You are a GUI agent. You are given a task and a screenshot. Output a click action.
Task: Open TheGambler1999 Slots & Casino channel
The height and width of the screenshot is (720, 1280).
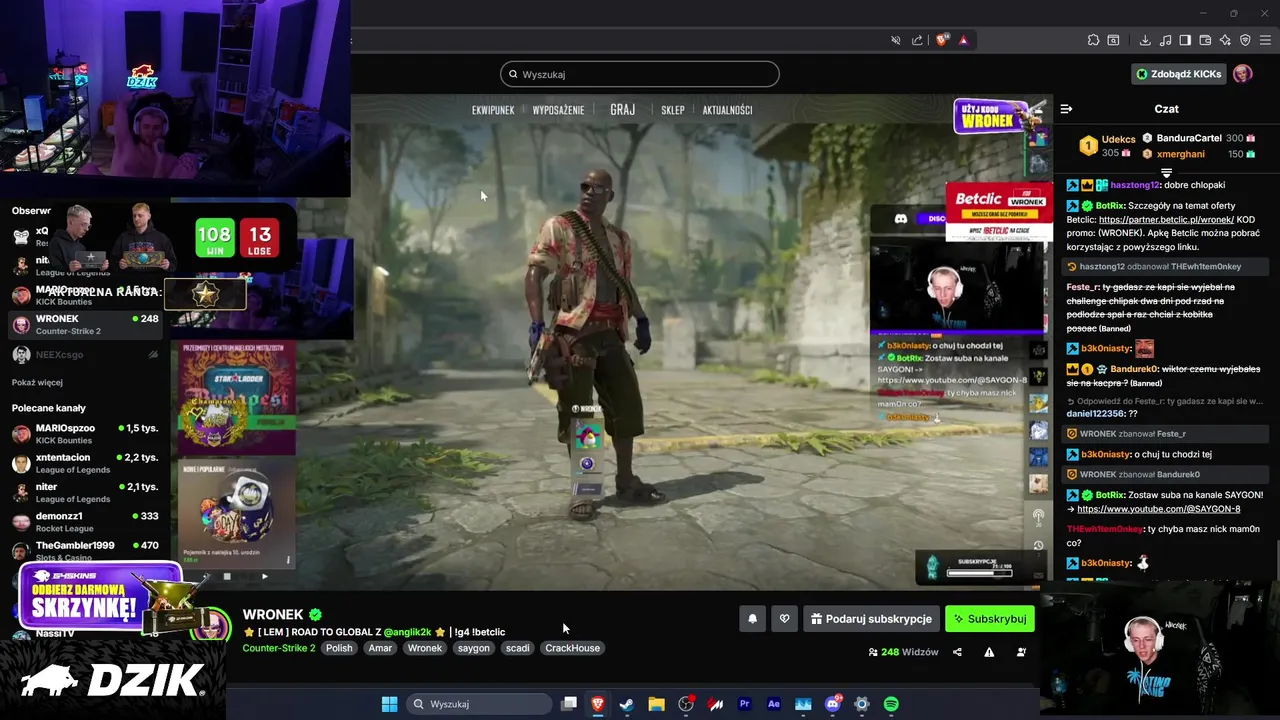[85, 551]
